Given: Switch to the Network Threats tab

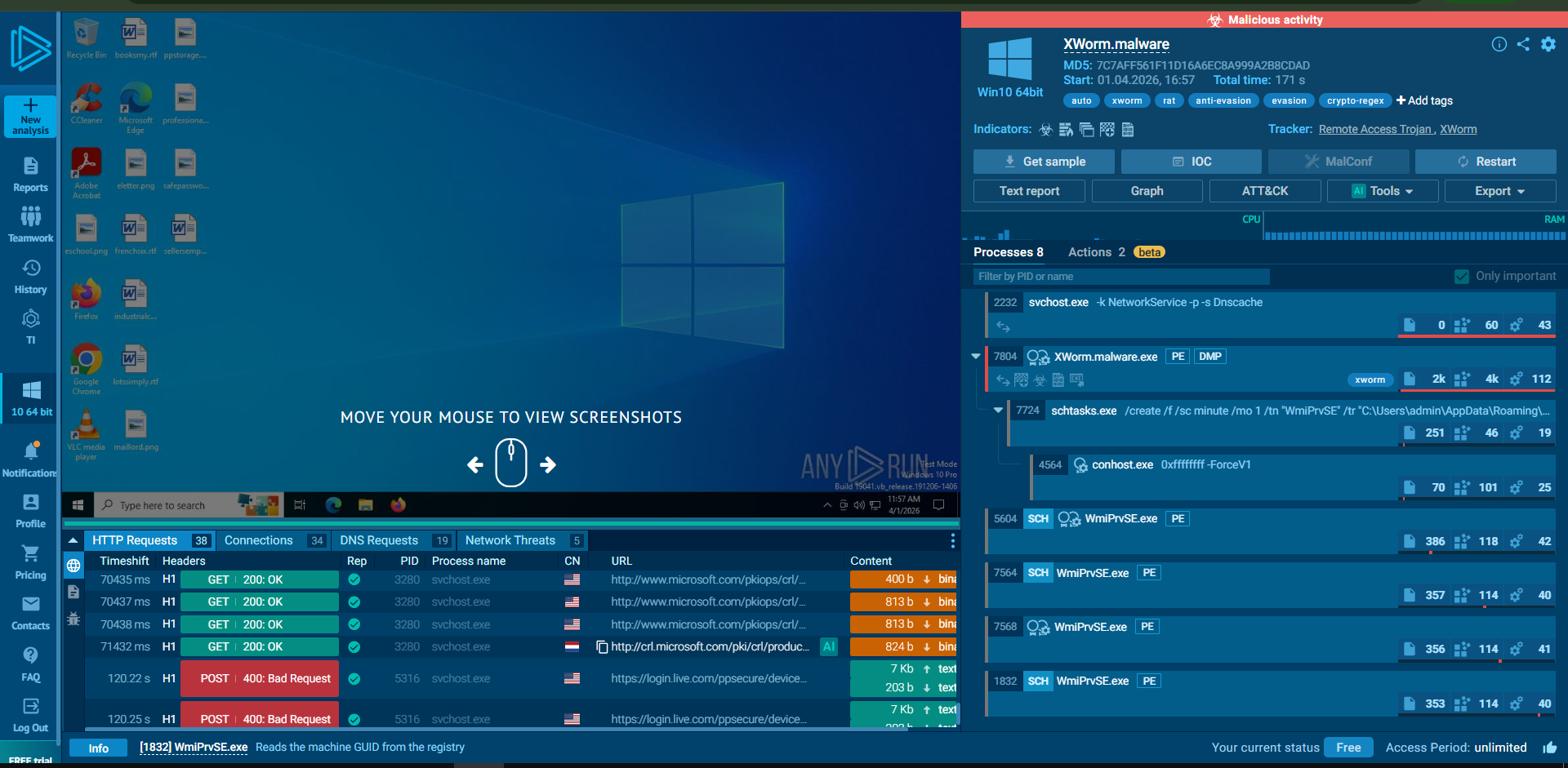Looking at the screenshot, I should pos(523,540).
